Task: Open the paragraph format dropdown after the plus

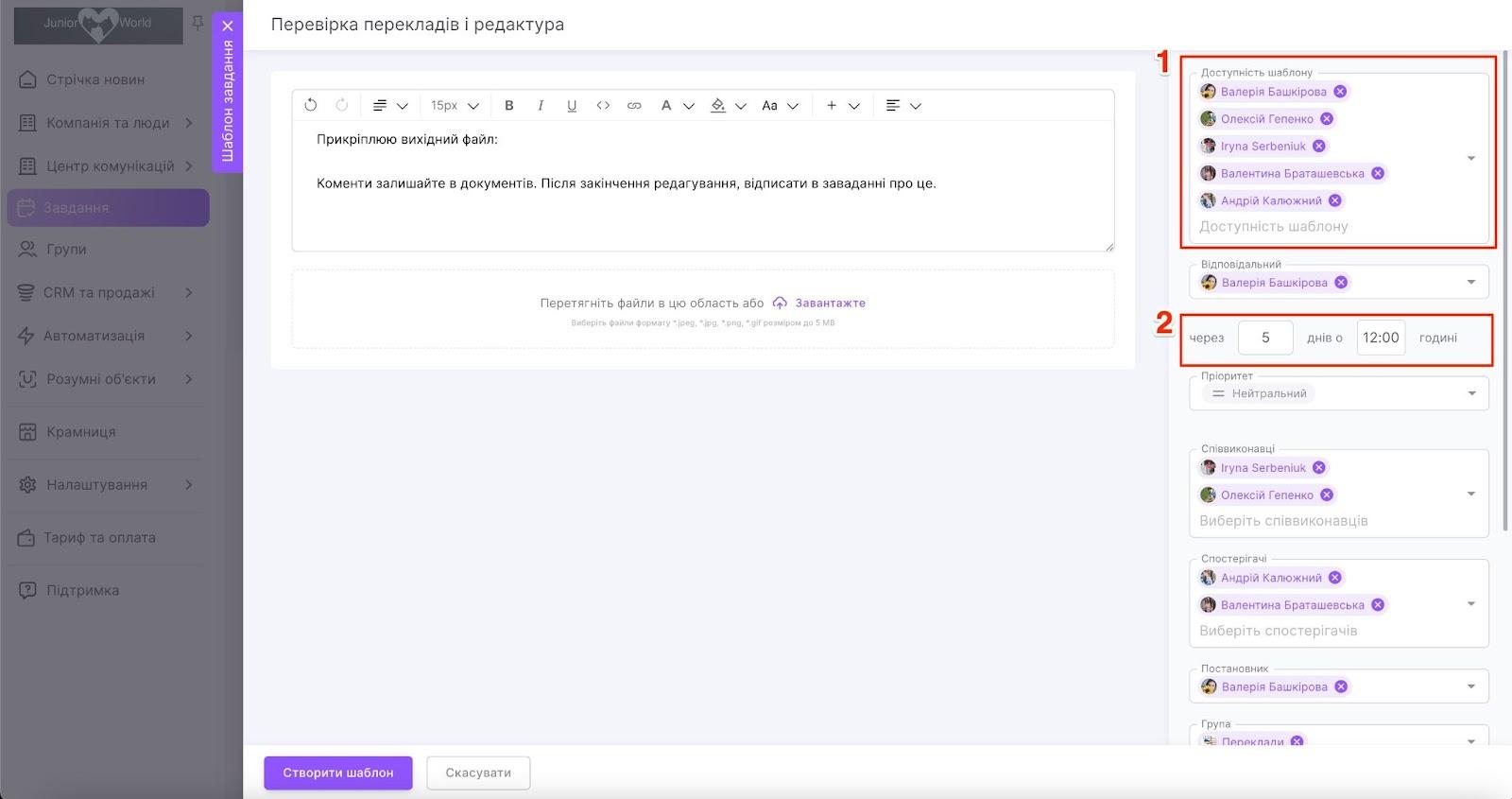Action: click(x=903, y=106)
